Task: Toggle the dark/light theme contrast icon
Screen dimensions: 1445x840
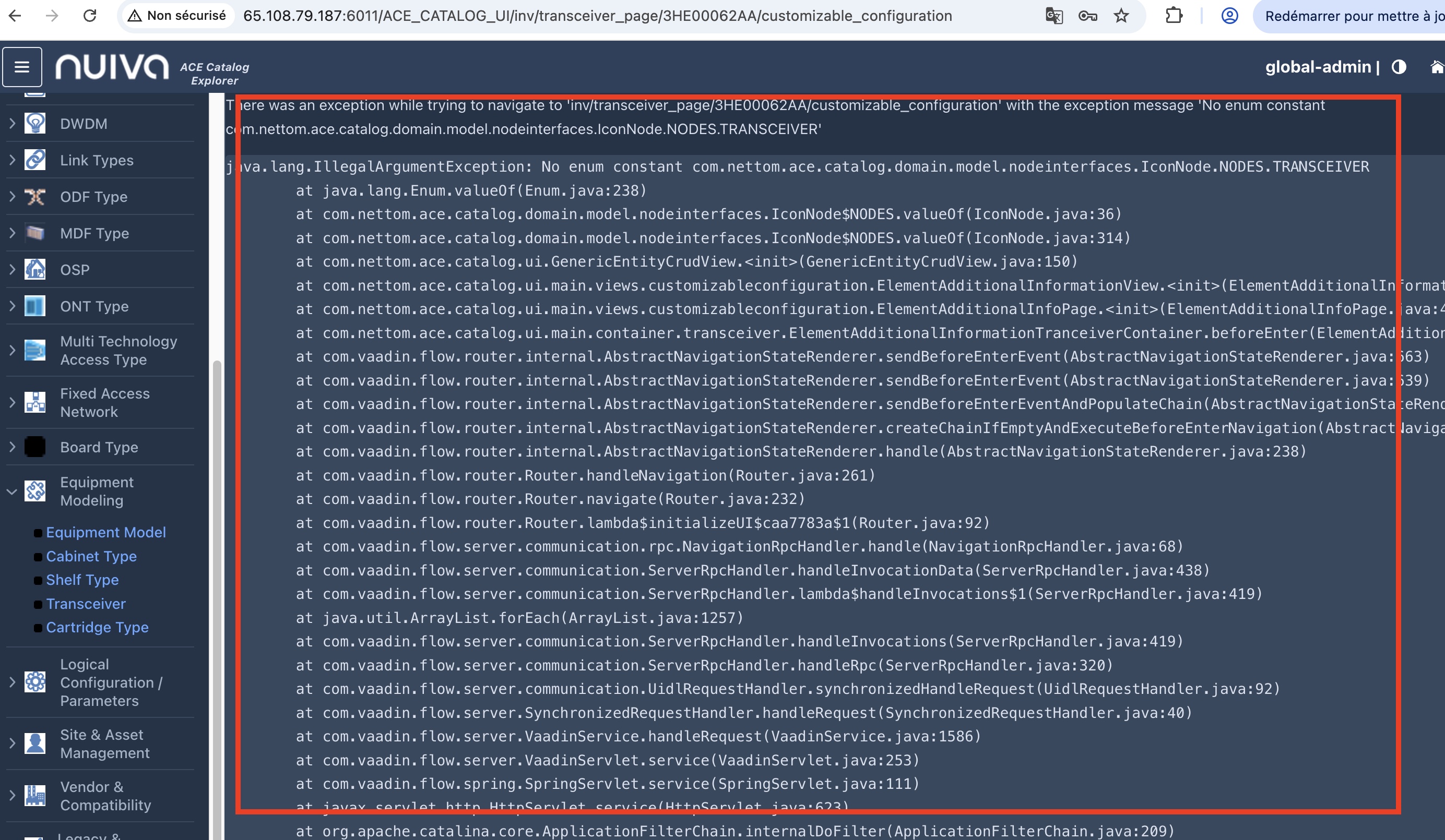Action: tap(1399, 67)
